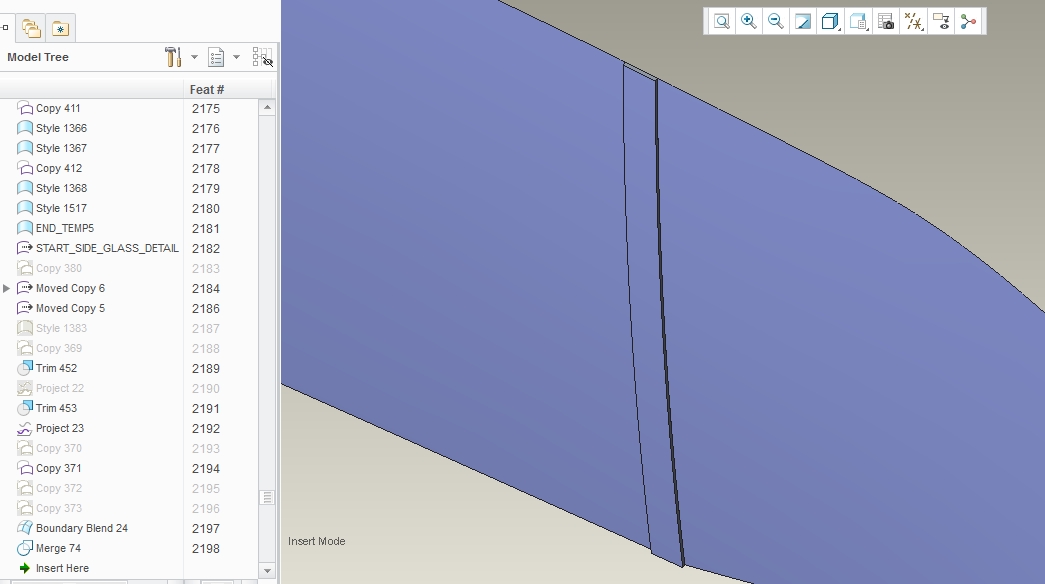Select the Copy 412 feature

point(59,168)
